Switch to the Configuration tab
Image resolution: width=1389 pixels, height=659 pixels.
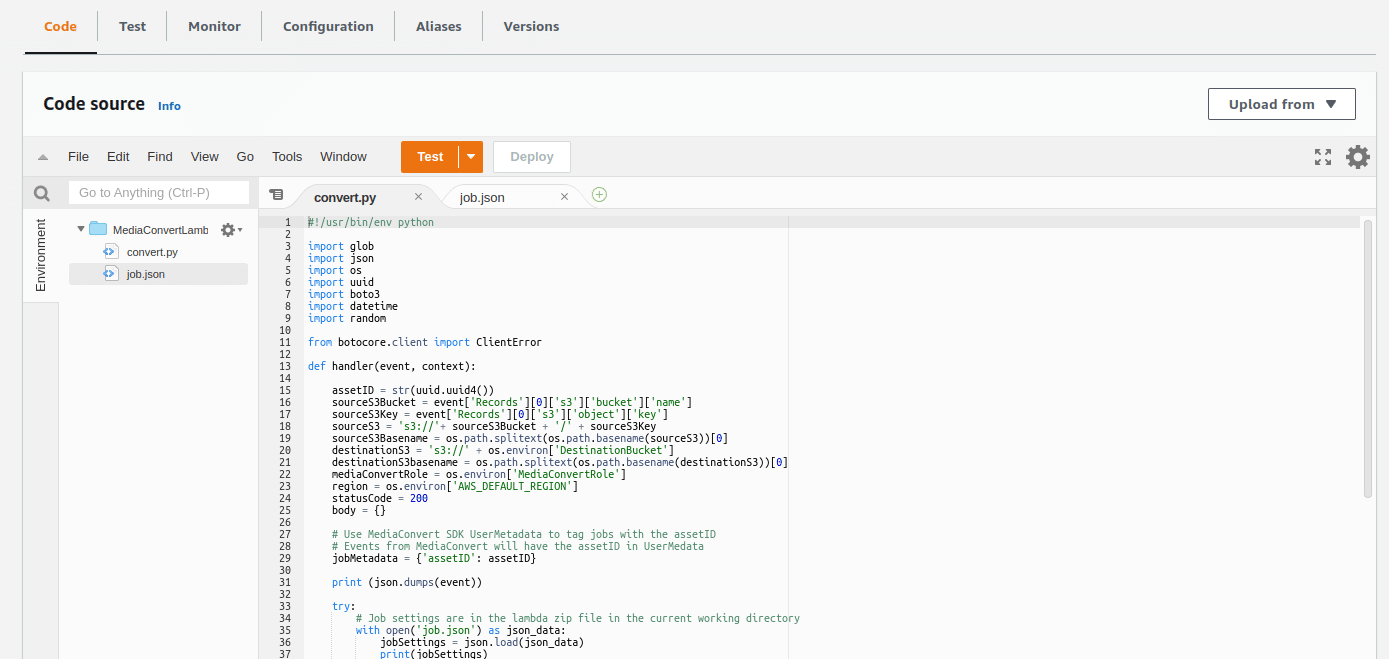pos(328,26)
